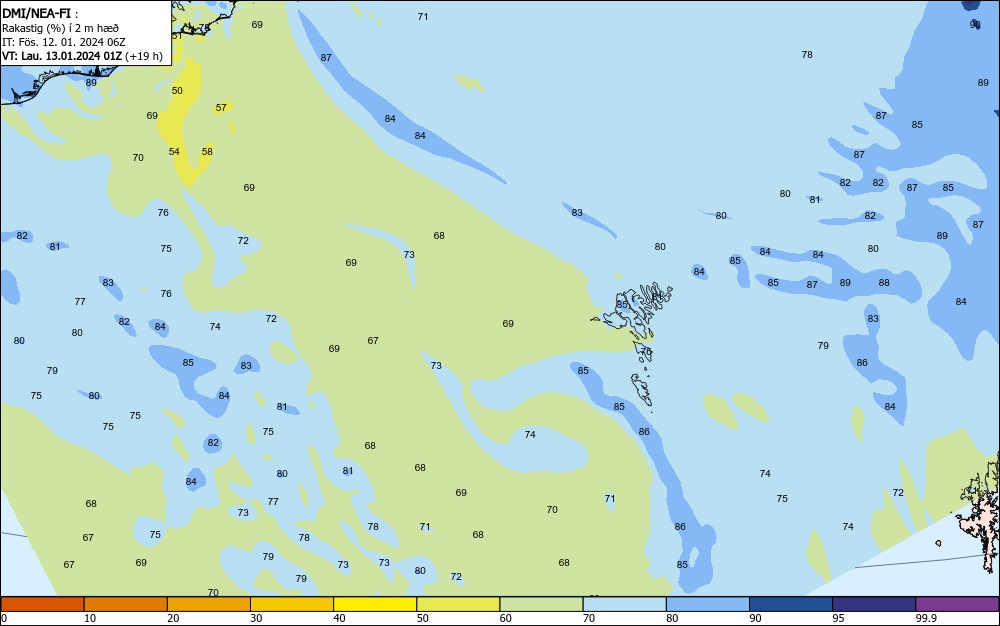Select the medium blue 80–90 legend swatch

coord(708,604)
